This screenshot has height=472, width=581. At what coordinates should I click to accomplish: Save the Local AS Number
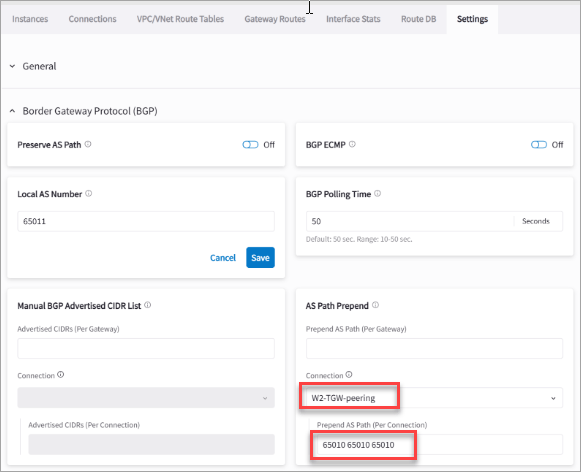coord(260,257)
